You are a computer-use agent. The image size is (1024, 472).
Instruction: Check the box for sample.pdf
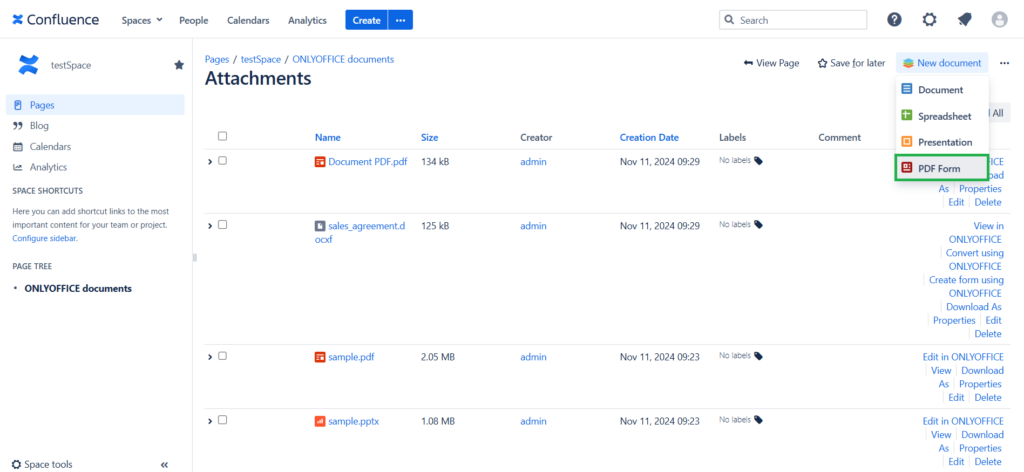pos(223,356)
